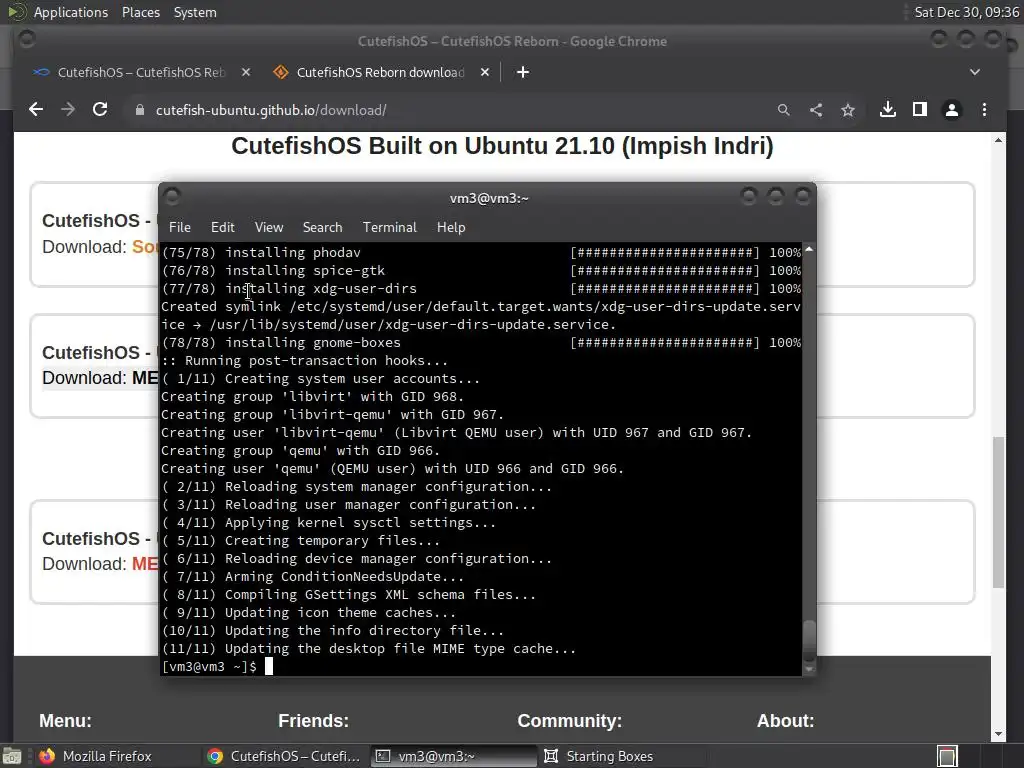Click the padlock site info icon
Screen dimensions: 1024x768
click(x=139, y=110)
